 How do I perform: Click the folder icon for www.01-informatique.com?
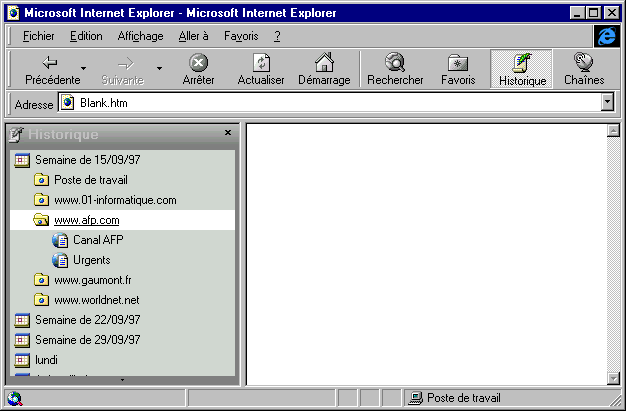[x=41, y=200]
